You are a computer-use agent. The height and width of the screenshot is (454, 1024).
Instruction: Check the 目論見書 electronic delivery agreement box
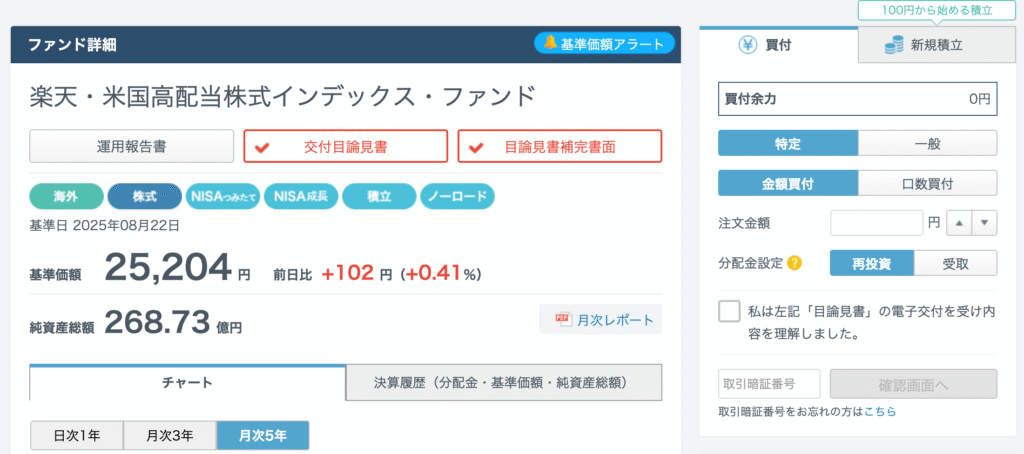point(729,312)
